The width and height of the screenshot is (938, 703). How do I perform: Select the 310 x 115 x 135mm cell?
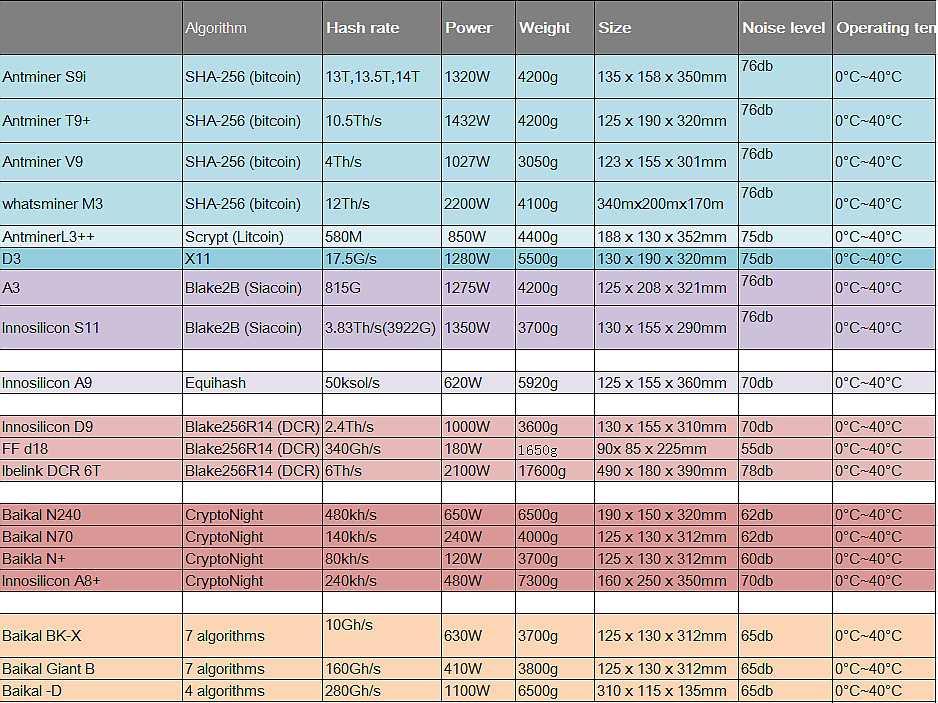click(x=666, y=691)
